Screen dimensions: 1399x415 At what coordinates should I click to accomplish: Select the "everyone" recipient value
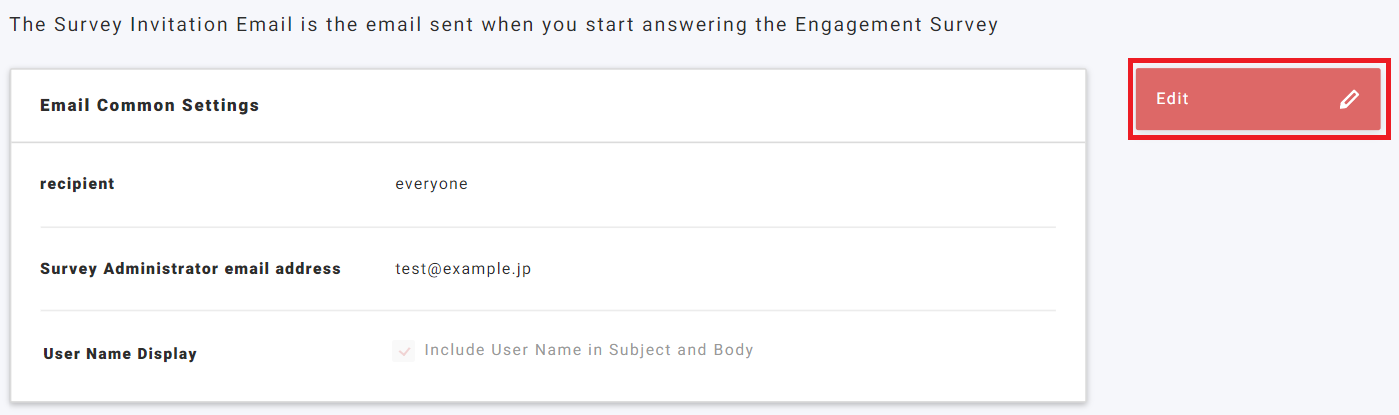coord(431,184)
